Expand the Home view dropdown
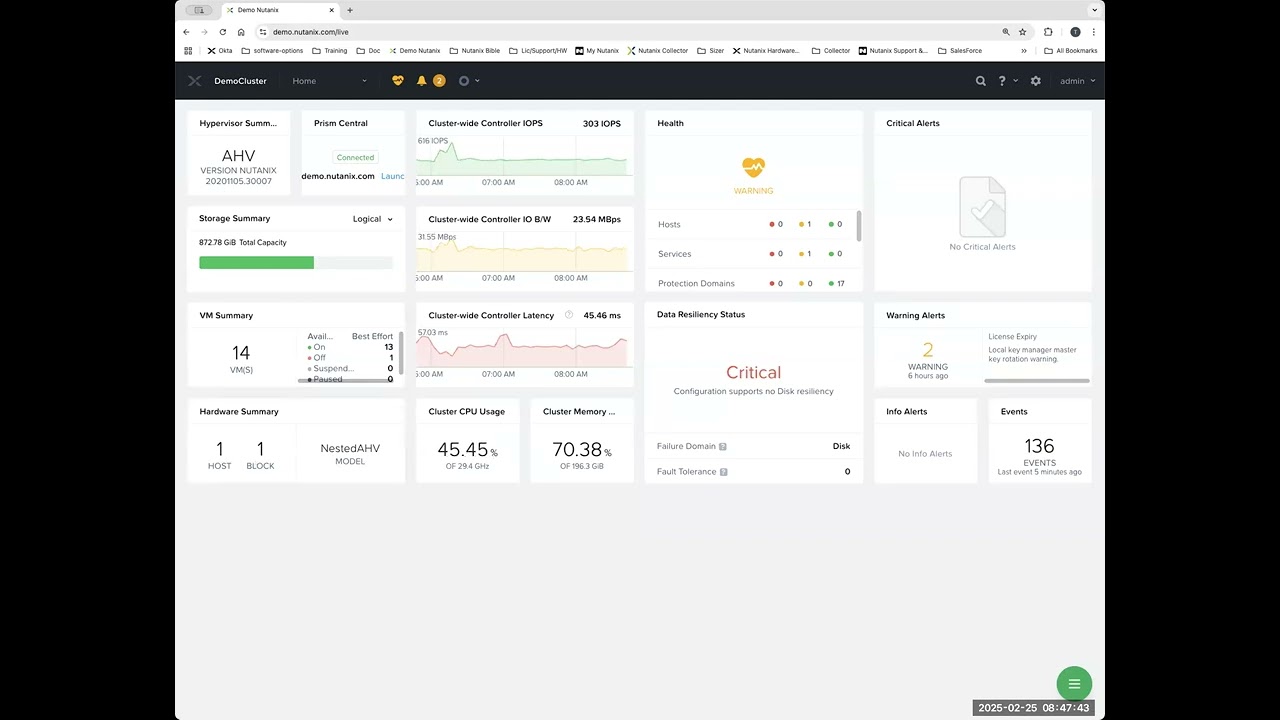 [x=330, y=81]
